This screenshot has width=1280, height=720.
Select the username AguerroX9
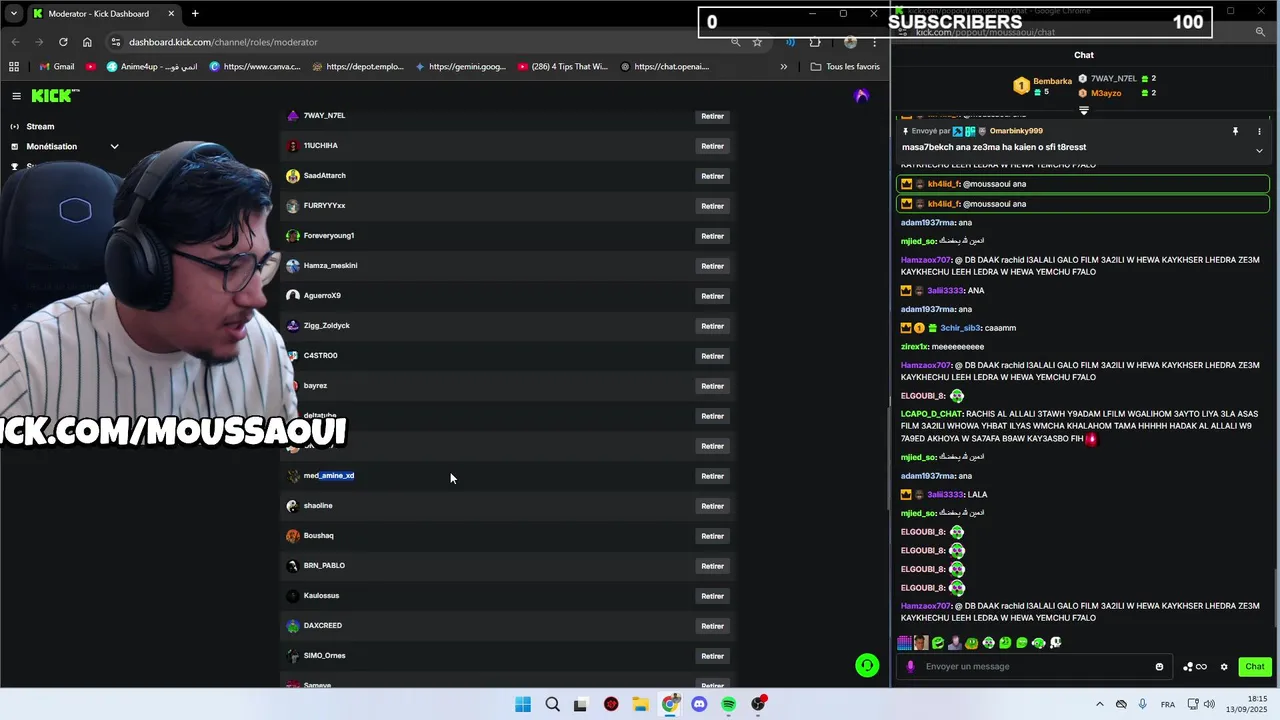[x=322, y=296]
